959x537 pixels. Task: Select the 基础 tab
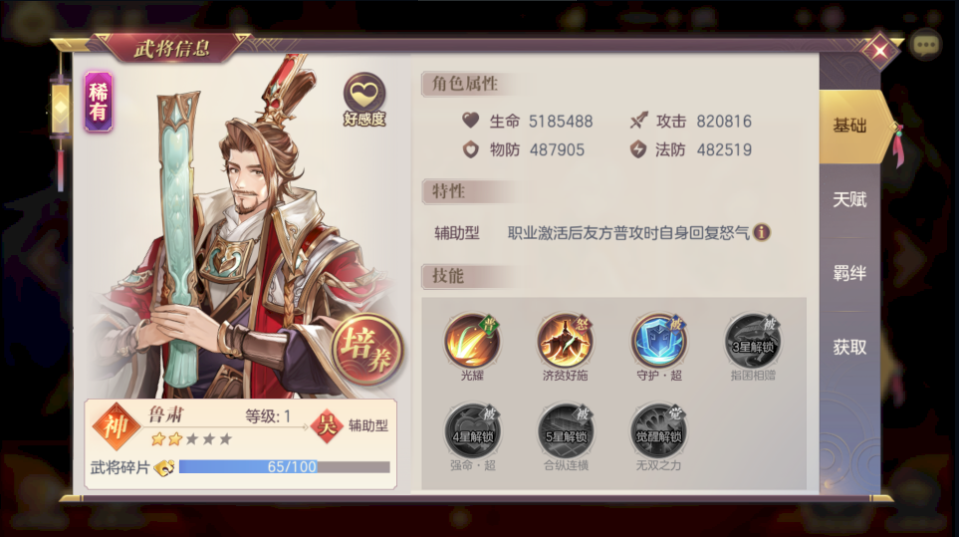pyautogui.click(x=853, y=126)
